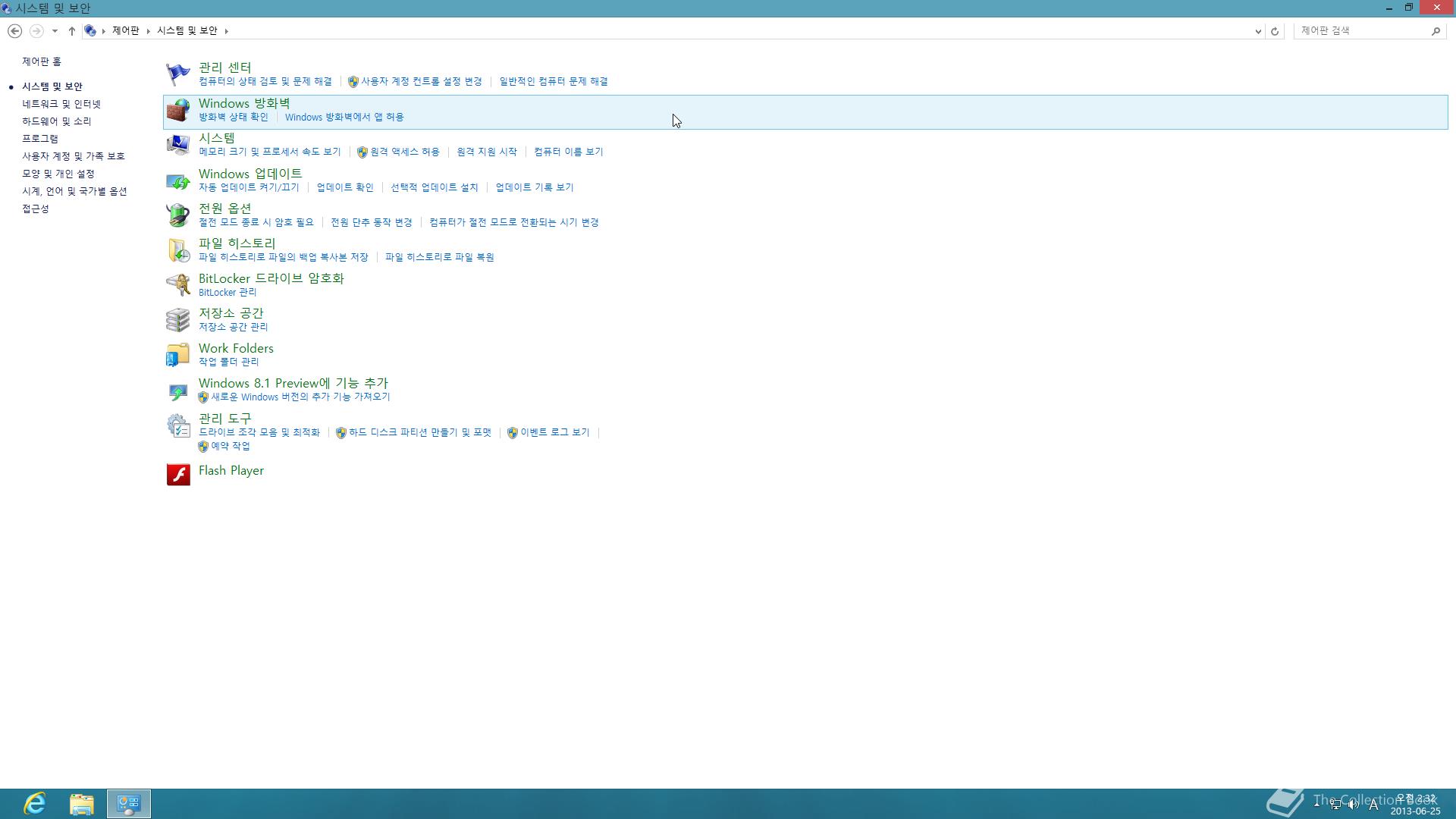Open 모양 및 개인 설정 category
Screen dimensions: 1456x819
click(58, 174)
